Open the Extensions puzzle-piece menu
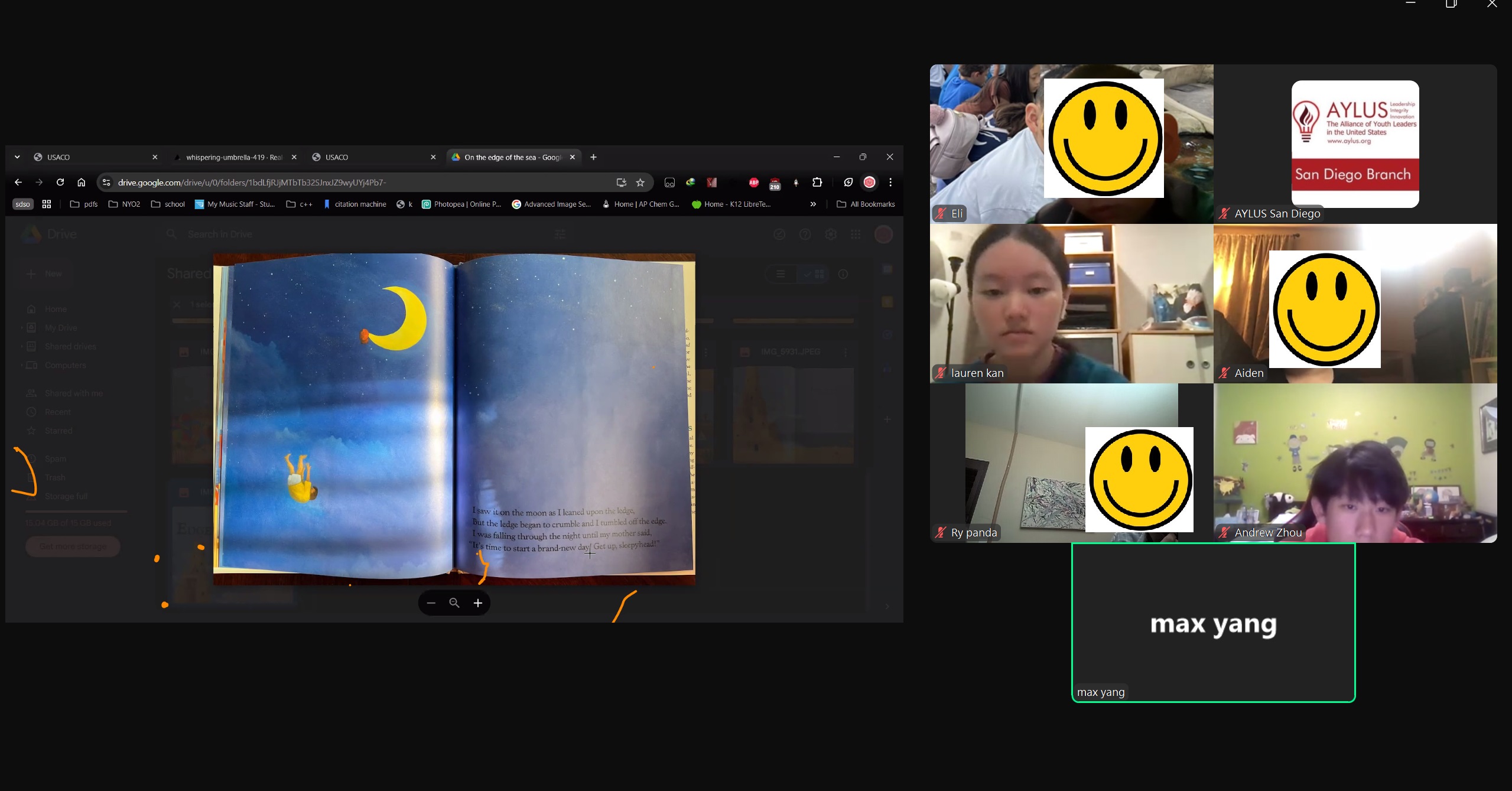Image resolution: width=1512 pixels, height=791 pixels. [x=817, y=183]
